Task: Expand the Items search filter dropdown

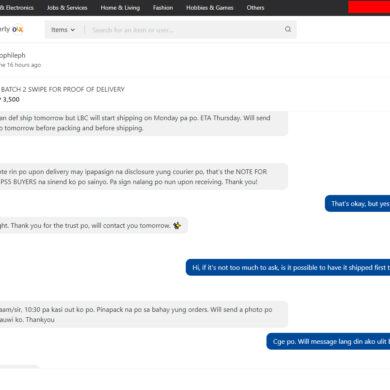Action: (x=63, y=30)
